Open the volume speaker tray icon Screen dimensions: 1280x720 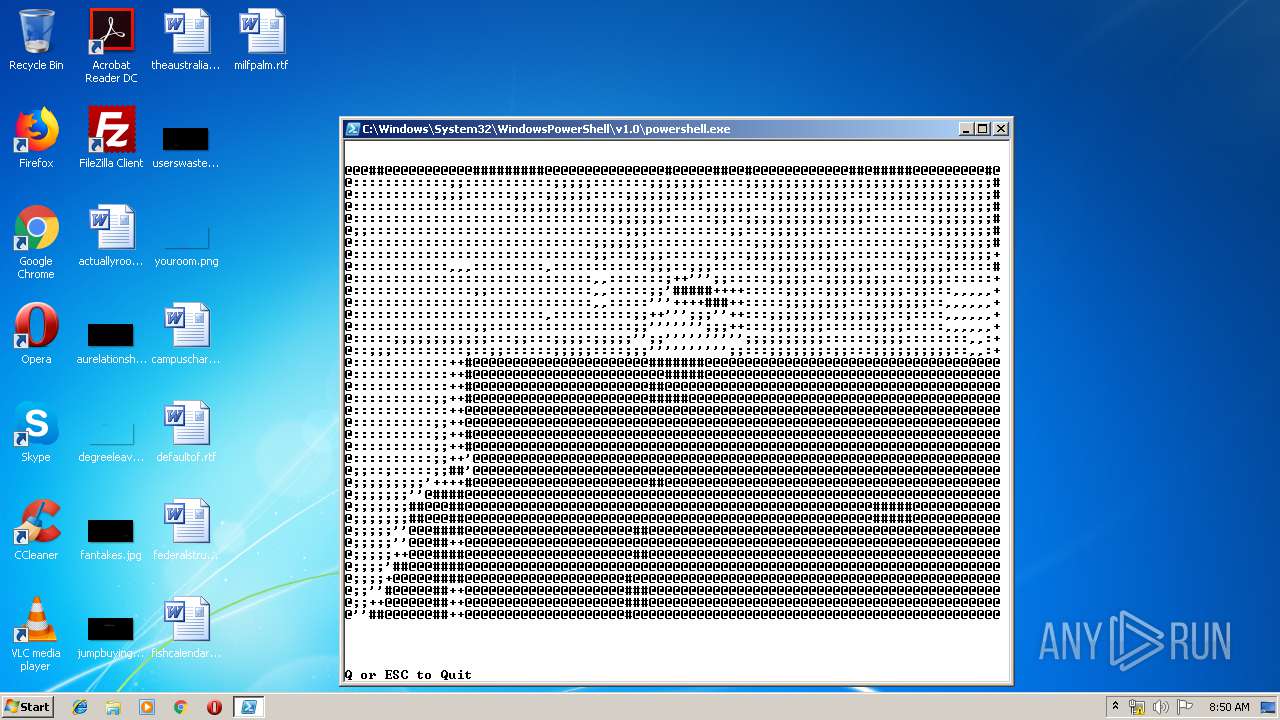(1160, 707)
